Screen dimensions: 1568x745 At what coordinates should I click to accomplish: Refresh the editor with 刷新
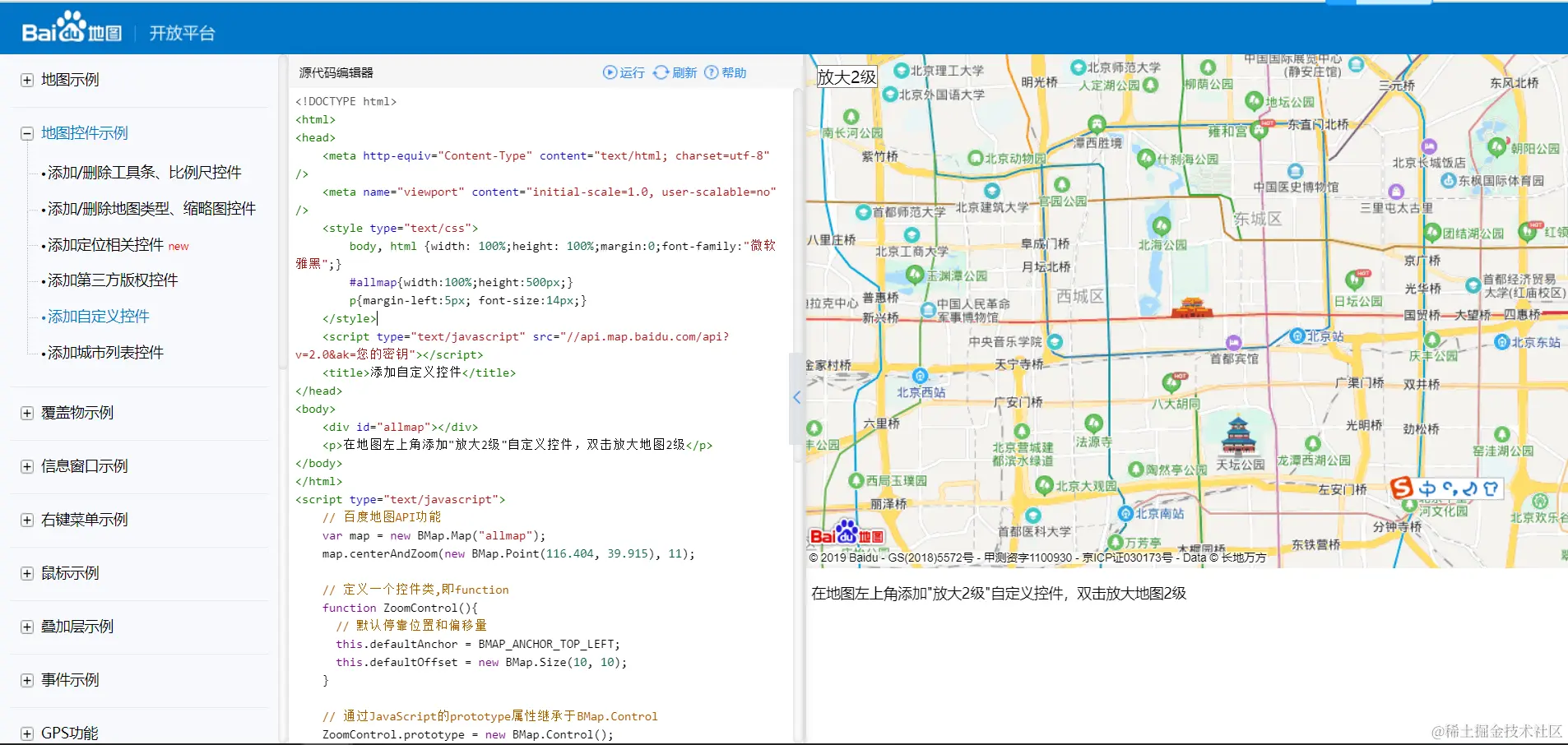click(675, 72)
